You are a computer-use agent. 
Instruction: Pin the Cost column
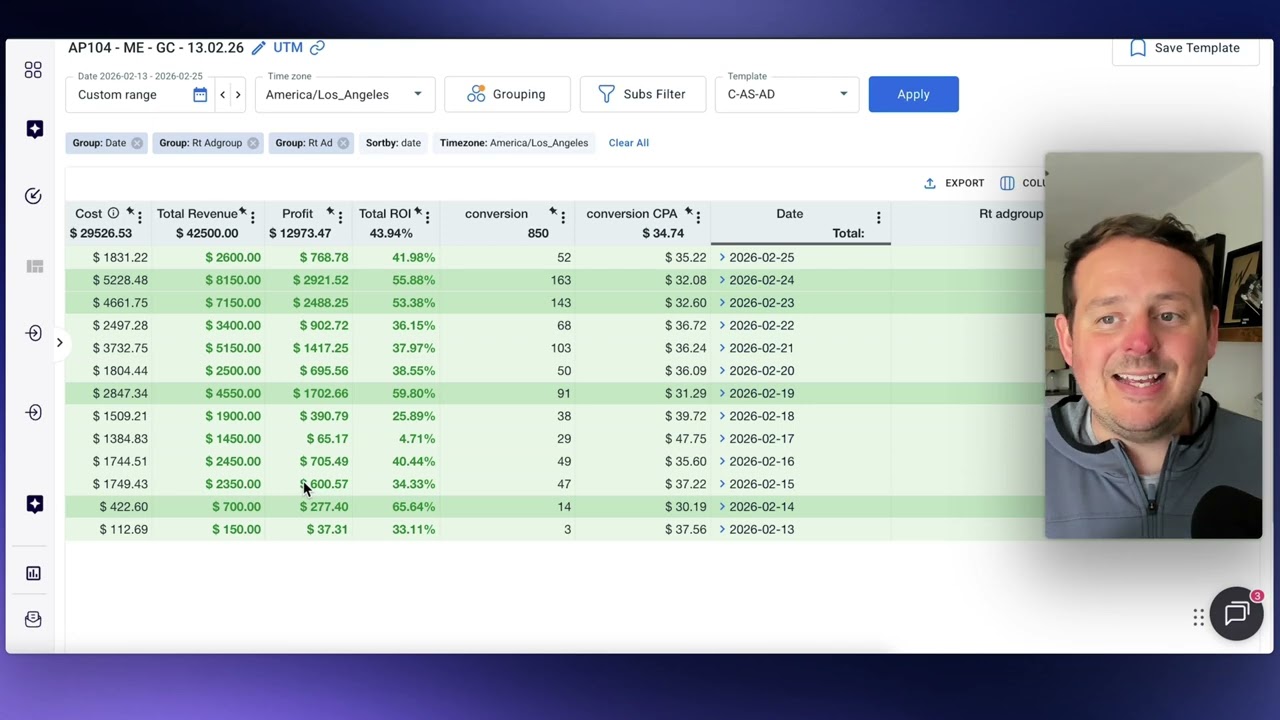(x=130, y=212)
